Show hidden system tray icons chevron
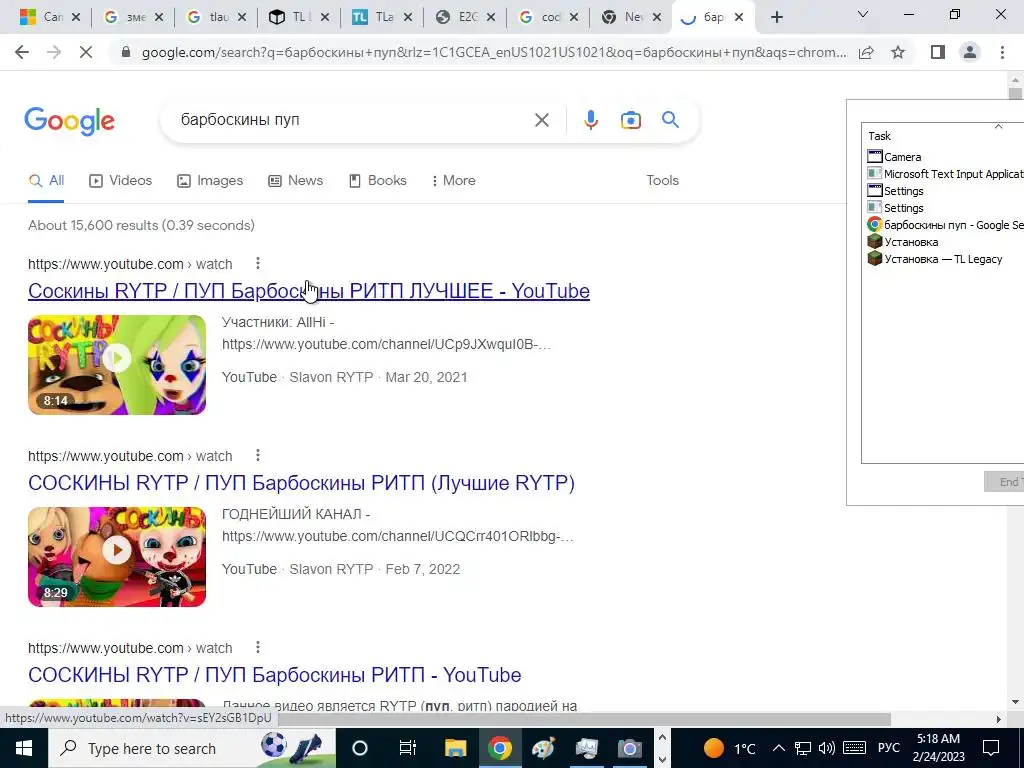Image resolution: width=1024 pixels, height=768 pixels. point(778,748)
